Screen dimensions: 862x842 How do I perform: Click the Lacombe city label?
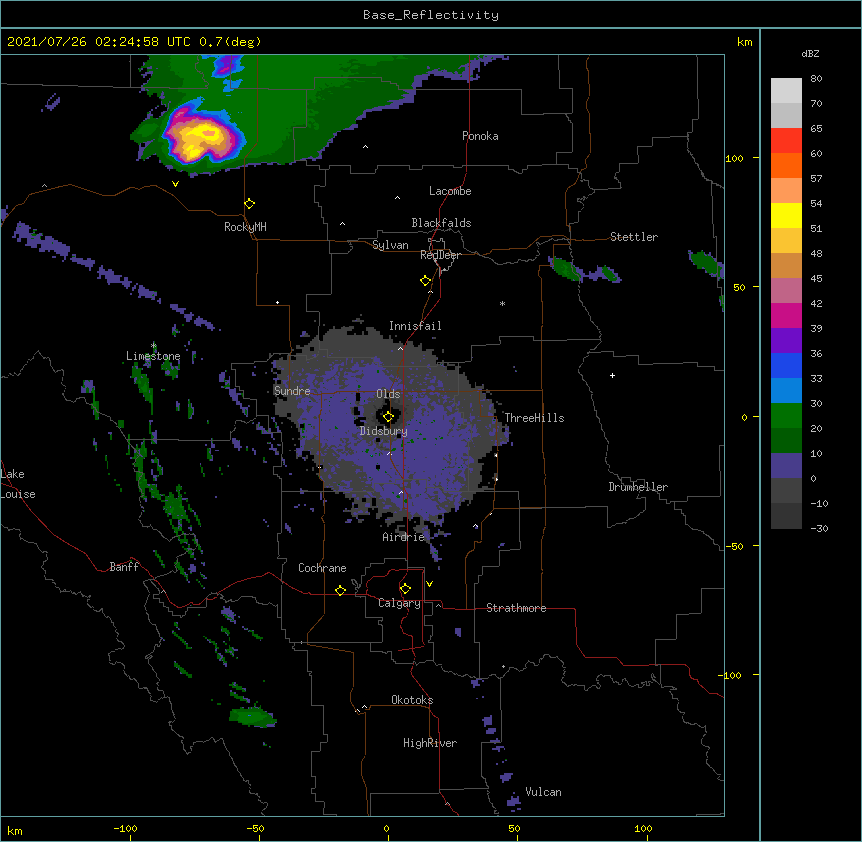(450, 191)
